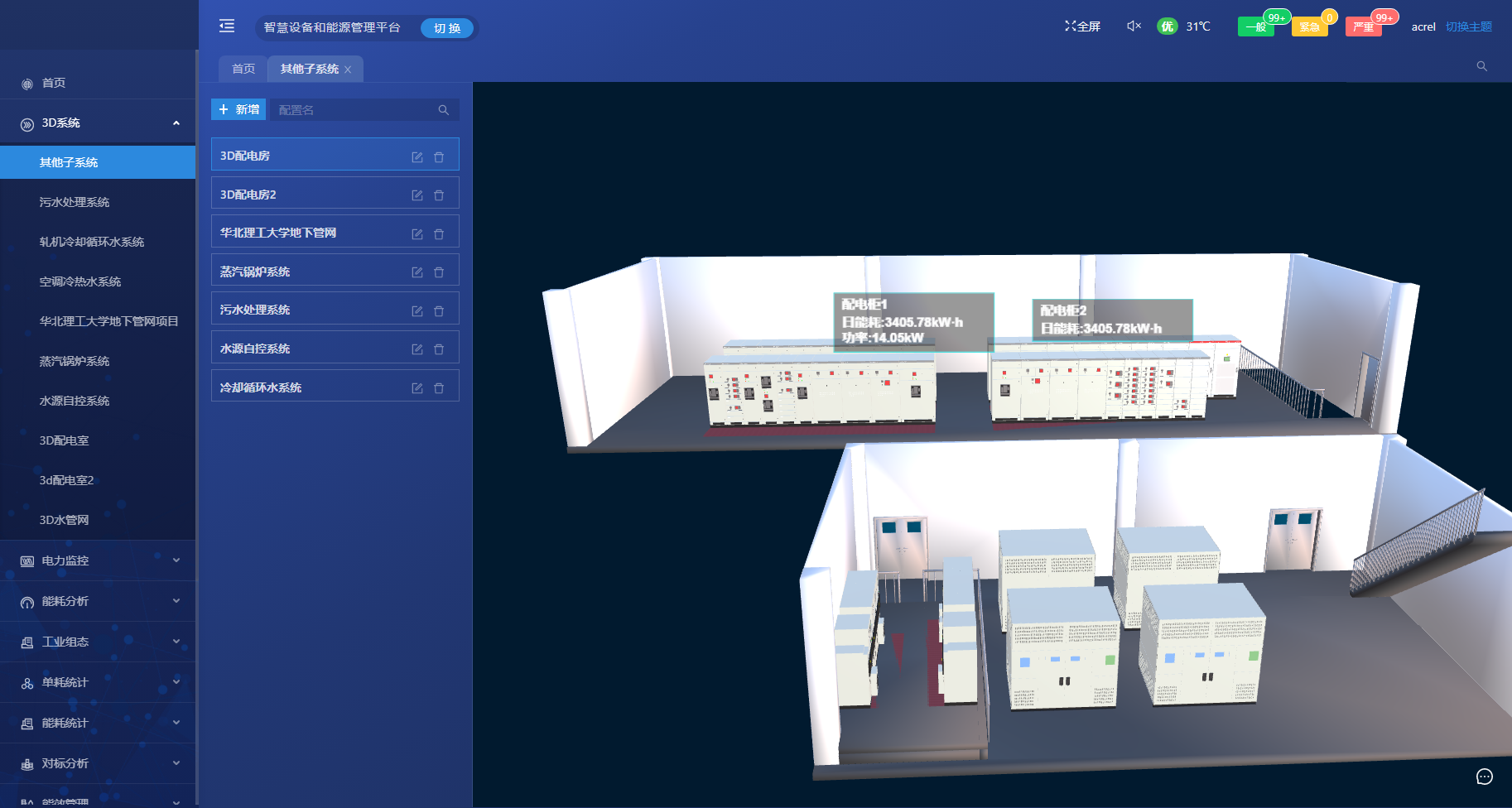
Task: Open 污水处理系统 in the sidebar
Action: (x=75, y=202)
